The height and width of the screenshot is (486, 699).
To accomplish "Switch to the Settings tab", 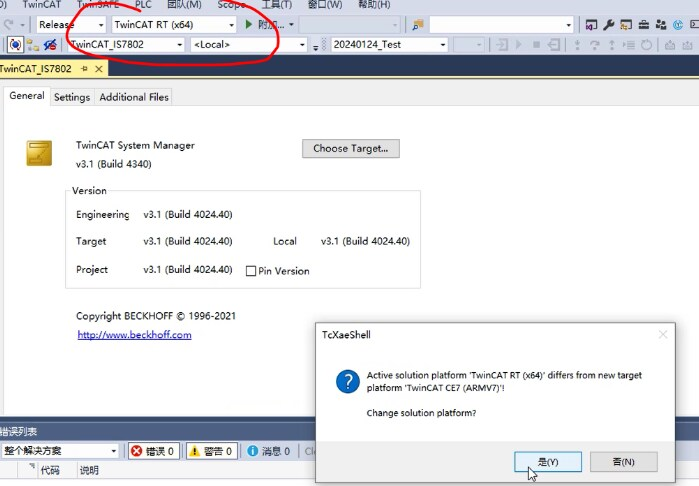I will click(72, 97).
